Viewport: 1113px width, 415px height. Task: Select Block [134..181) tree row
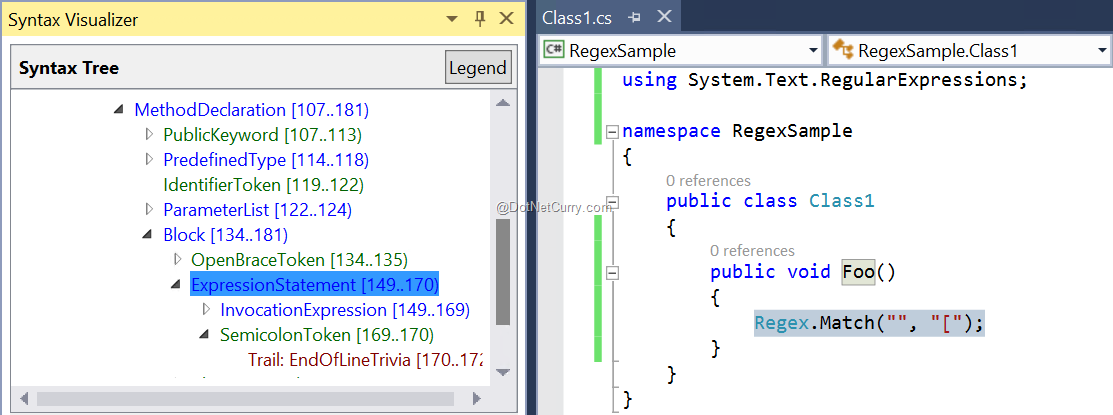225,235
